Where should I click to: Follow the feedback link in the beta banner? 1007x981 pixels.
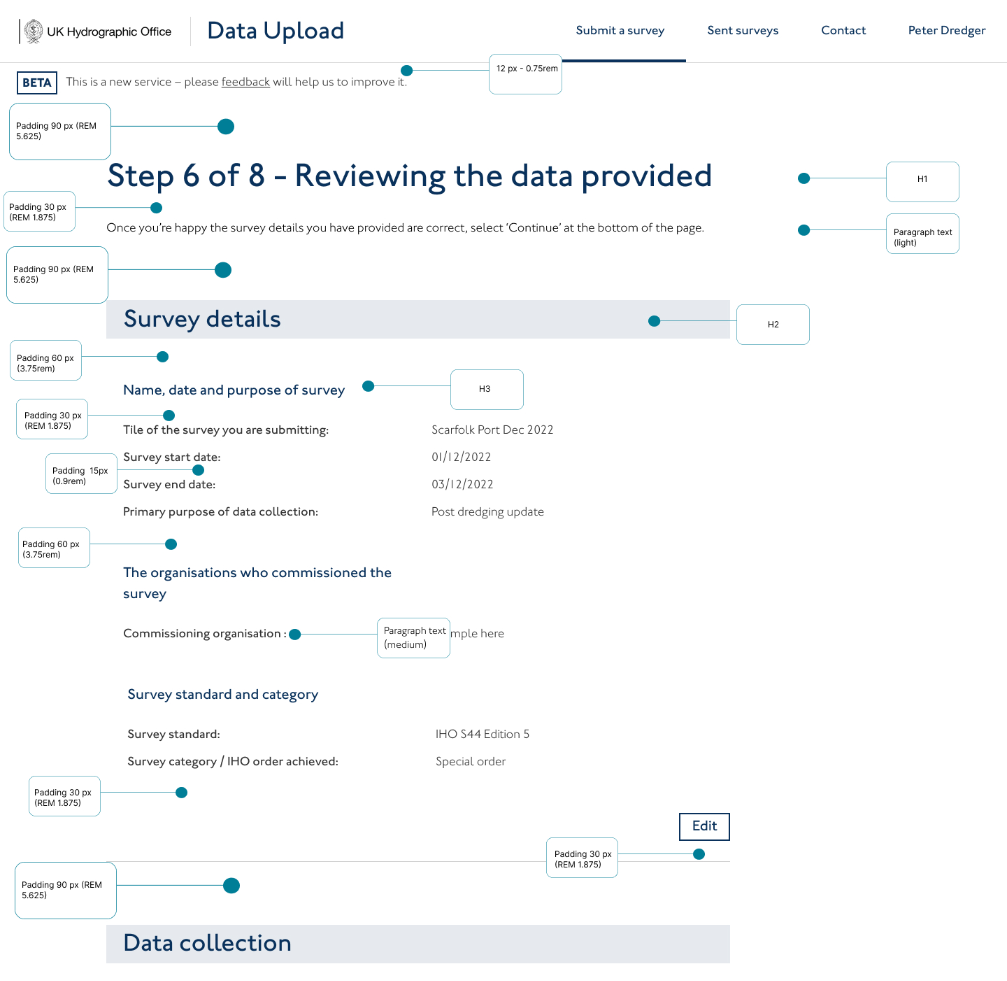point(245,82)
